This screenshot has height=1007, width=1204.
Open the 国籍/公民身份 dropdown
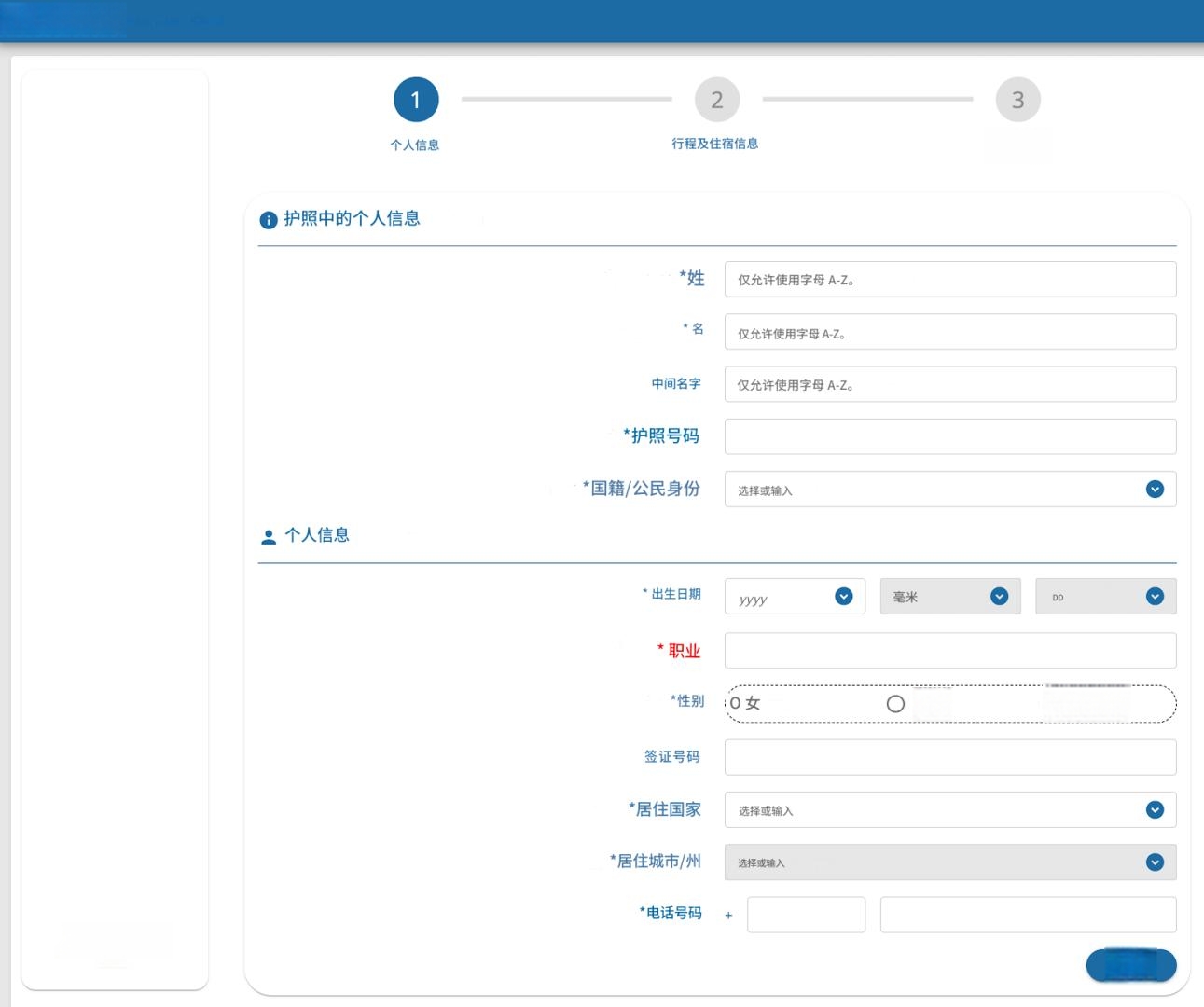[950, 490]
